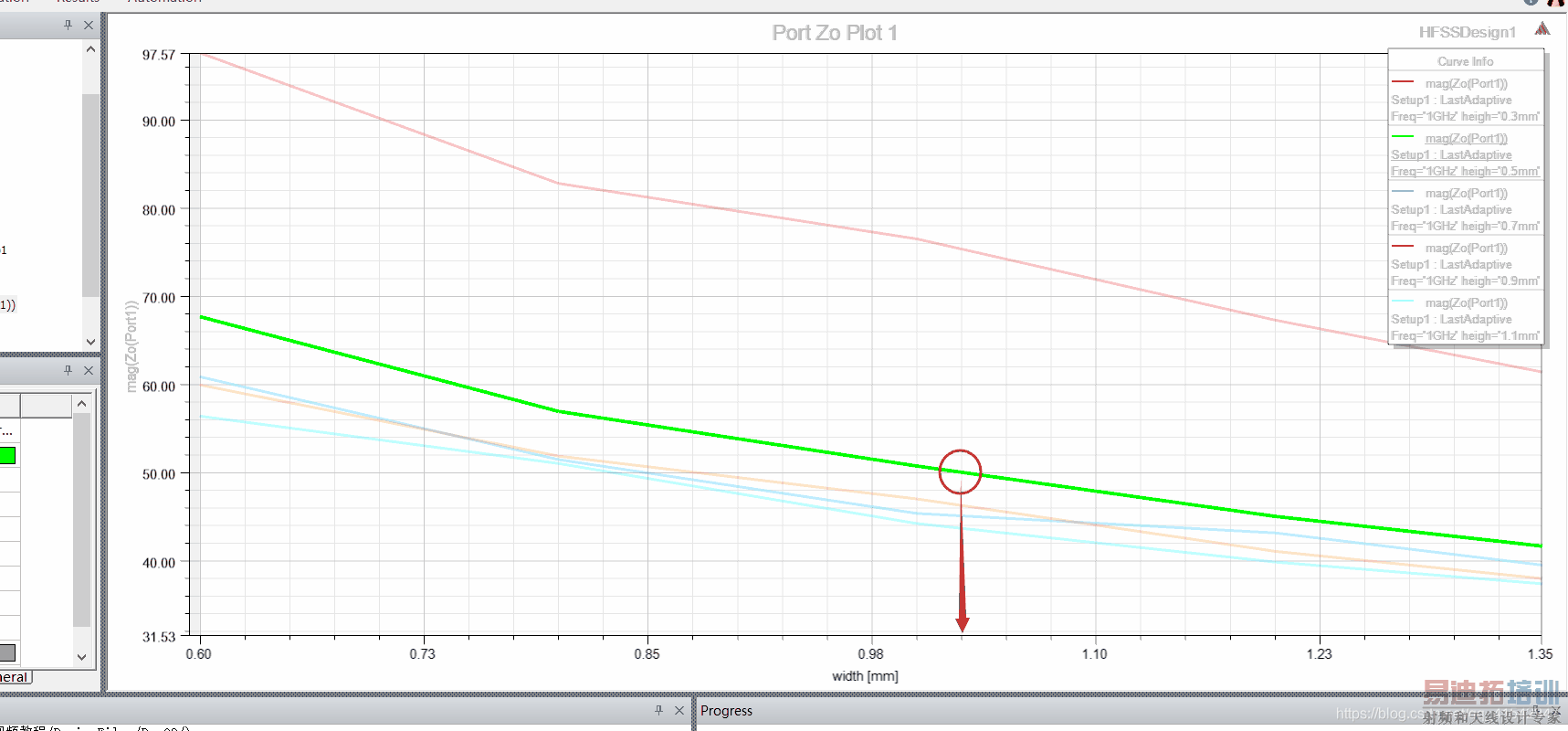Select the mag(Zo(Port1)) y-axis title
The image size is (1568, 731).
[x=132, y=345]
